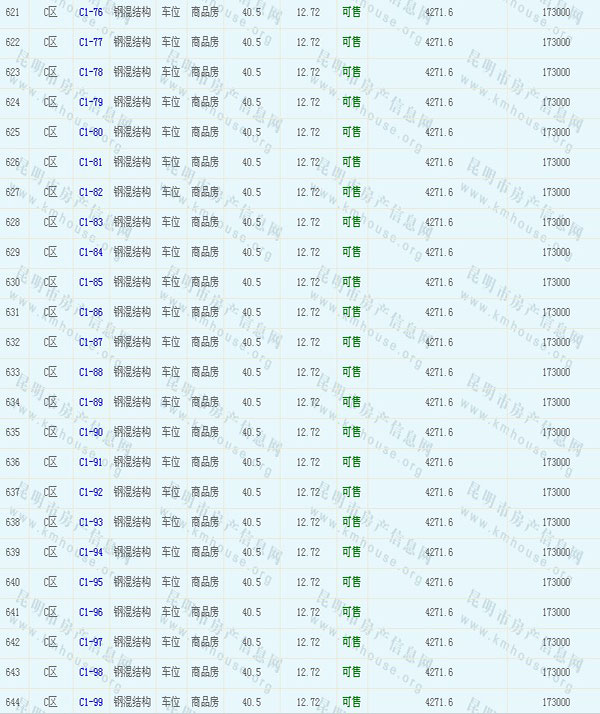
Task: Select the 4271.6 value in row 627
Action: (x=439, y=192)
